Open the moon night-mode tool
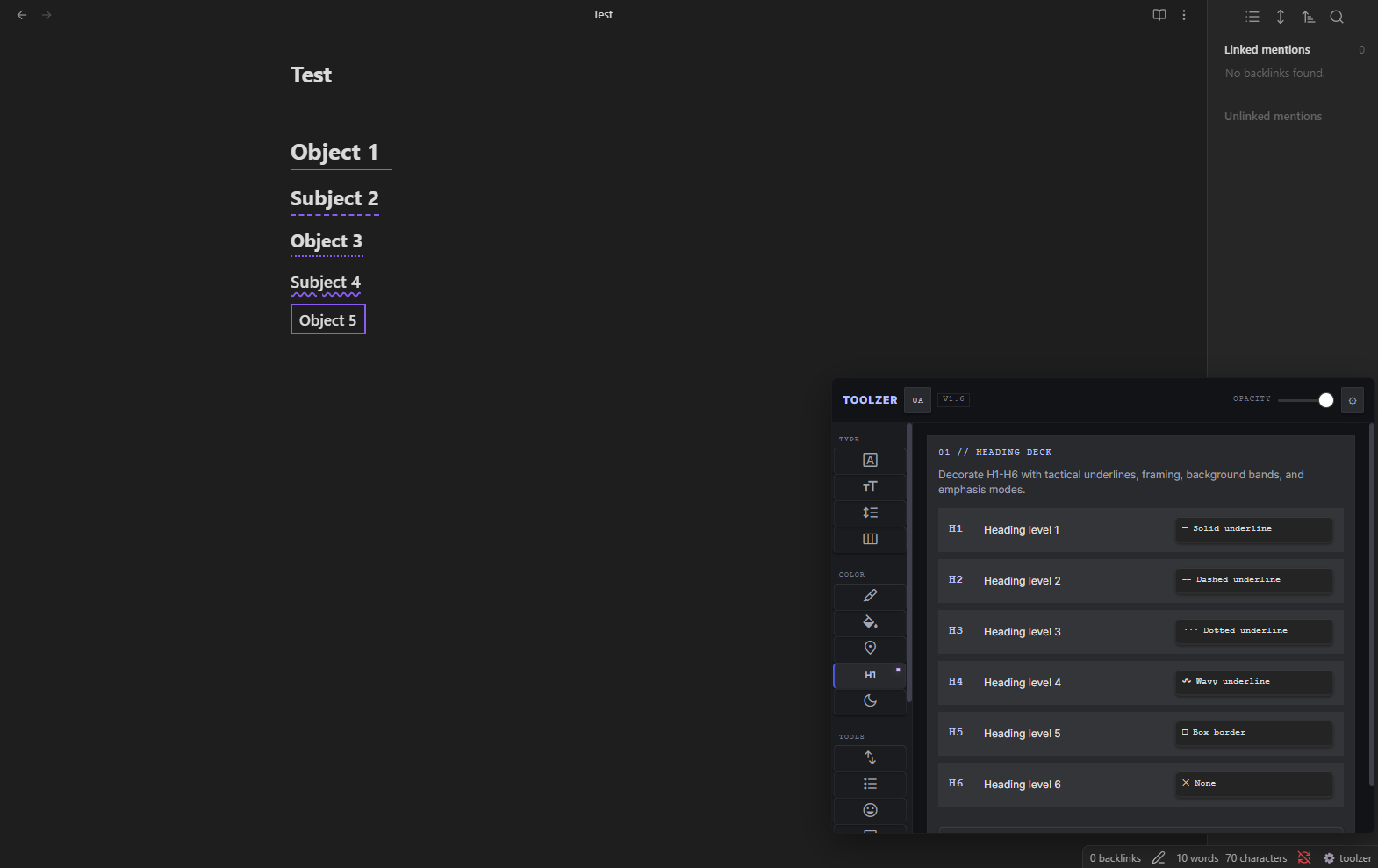 (x=870, y=700)
